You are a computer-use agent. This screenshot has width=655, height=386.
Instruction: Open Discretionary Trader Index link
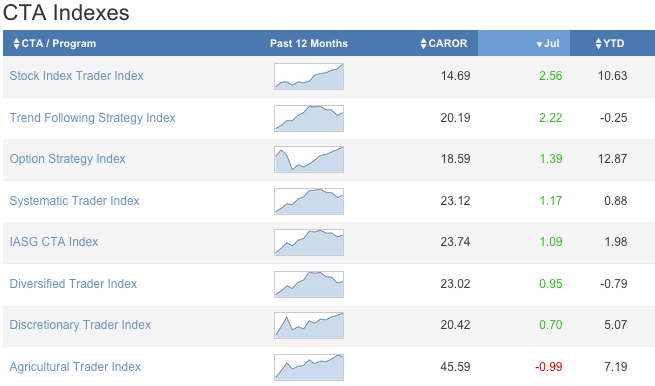coord(80,325)
